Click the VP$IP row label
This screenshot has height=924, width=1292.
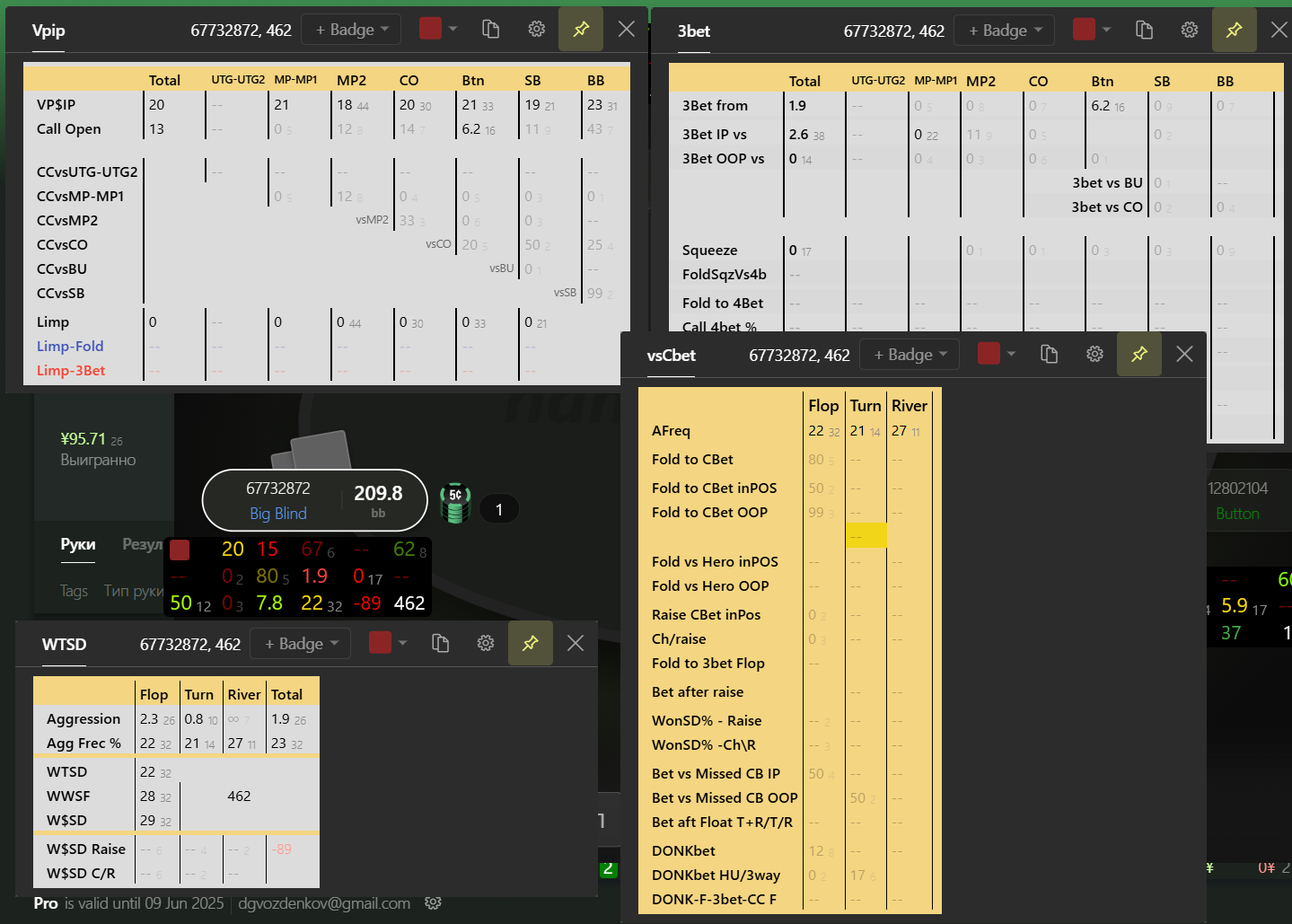click(57, 105)
